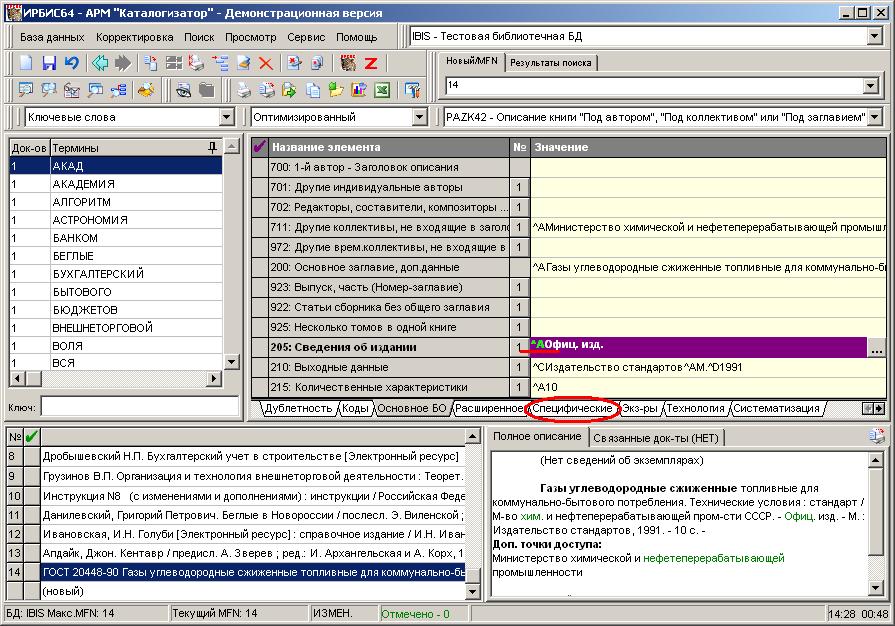The image size is (895, 626).
Task: Toggle the mark cell for record 10
Action: coord(32,495)
